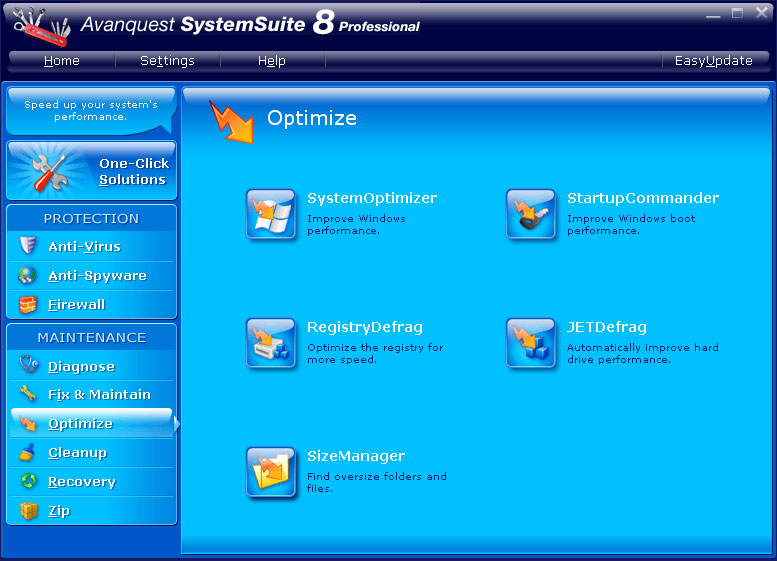Screen dimensions: 777x561
Task: Open the JETDefrag tool icon
Action: coord(531,343)
